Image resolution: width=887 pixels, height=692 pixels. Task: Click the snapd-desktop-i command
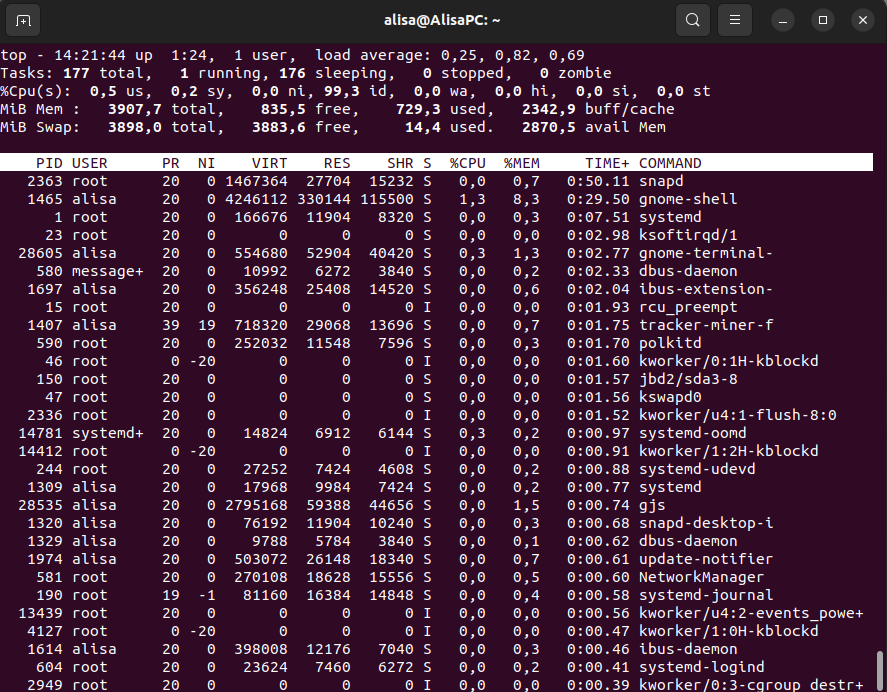pyautogui.click(x=706, y=523)
